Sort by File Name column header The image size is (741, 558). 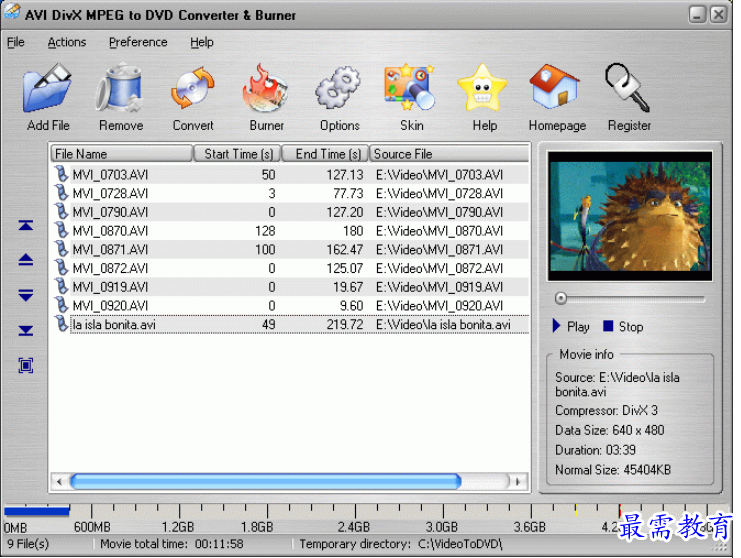pyautogui.click(x=122, y=154)
